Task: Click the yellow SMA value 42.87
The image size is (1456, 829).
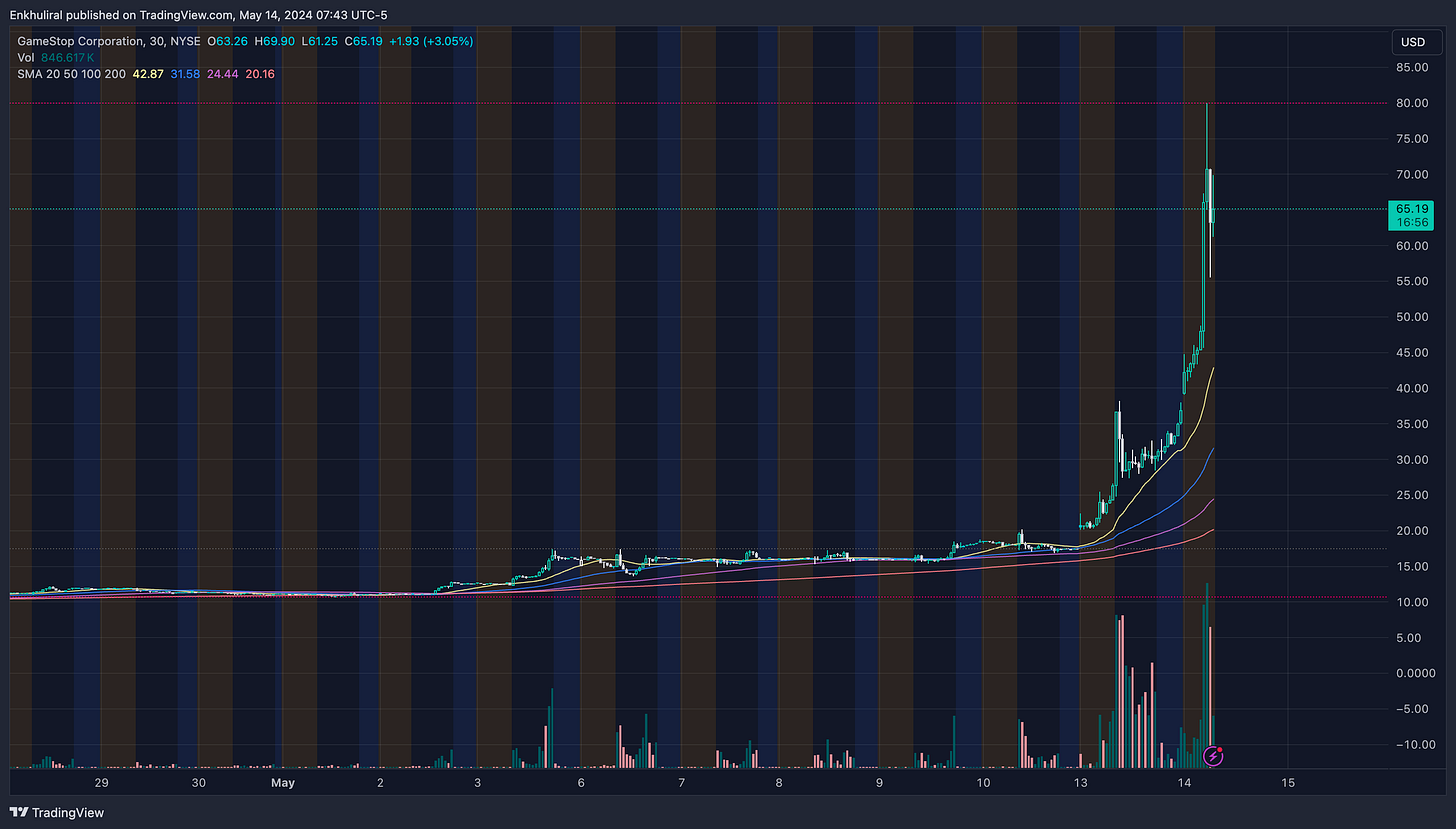Action: coord(147,74)
